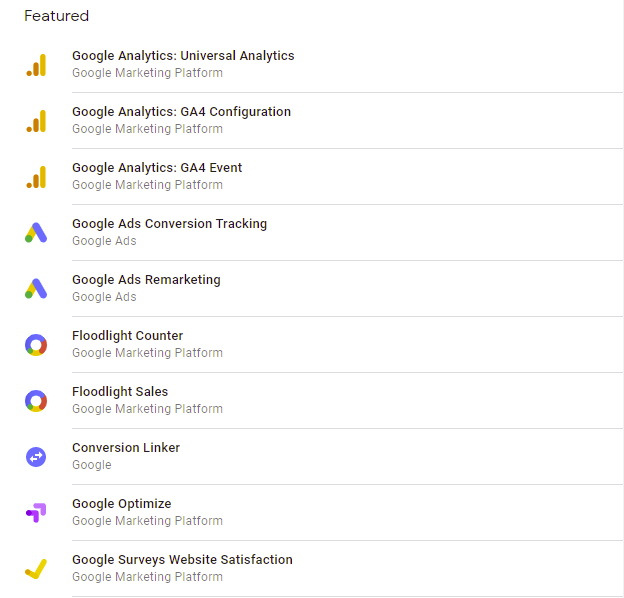Click the yellow checkmark Surveys icon
This screenshot has width=624, height=598.
[36, 569]
